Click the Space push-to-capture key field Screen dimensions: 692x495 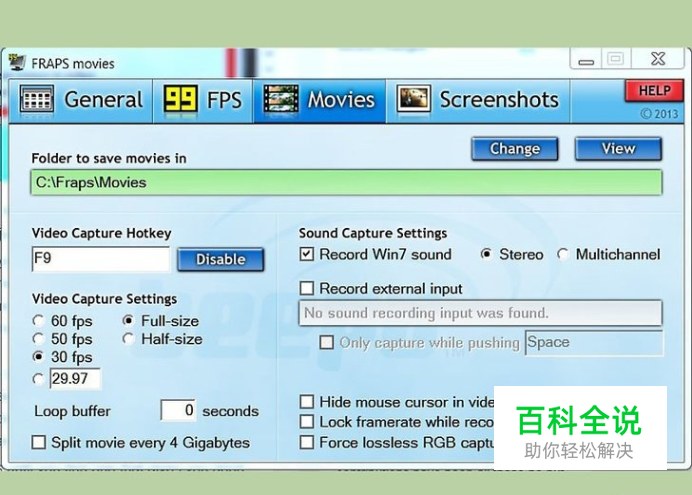[594, 342]
